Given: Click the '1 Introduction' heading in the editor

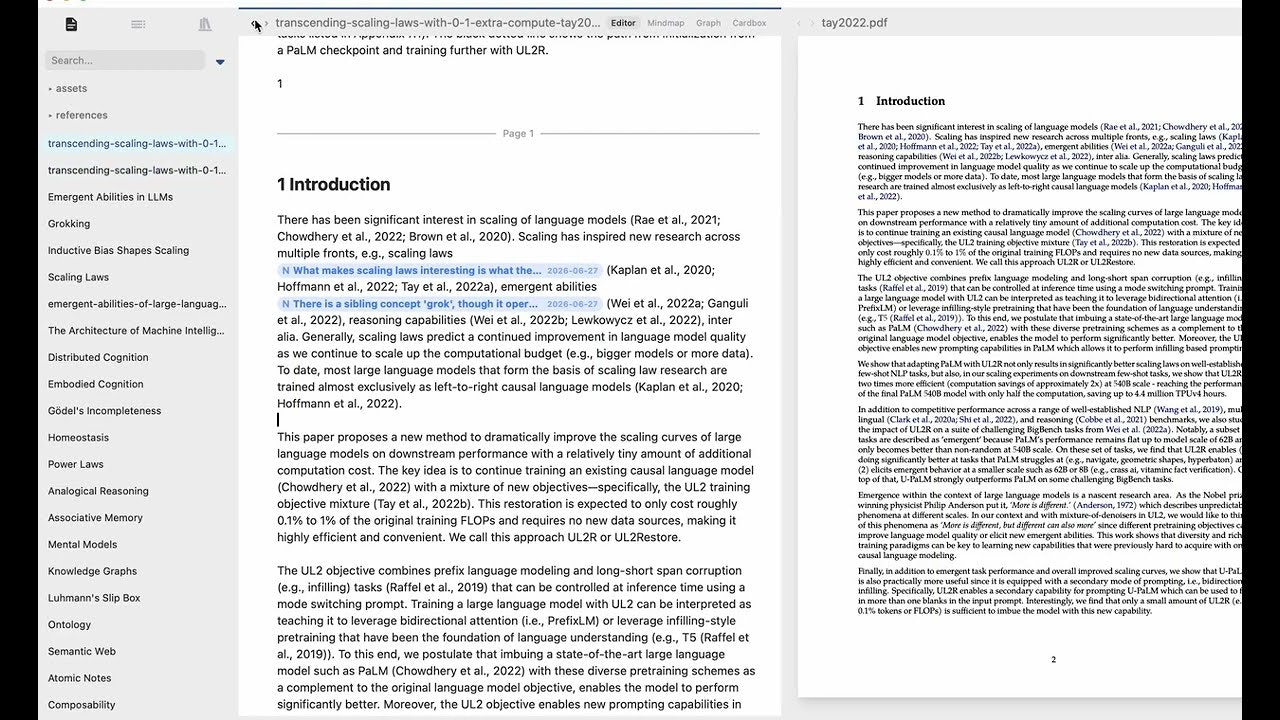Looking at the screenshot, I should pyautogui.click(x=333, y=184).
